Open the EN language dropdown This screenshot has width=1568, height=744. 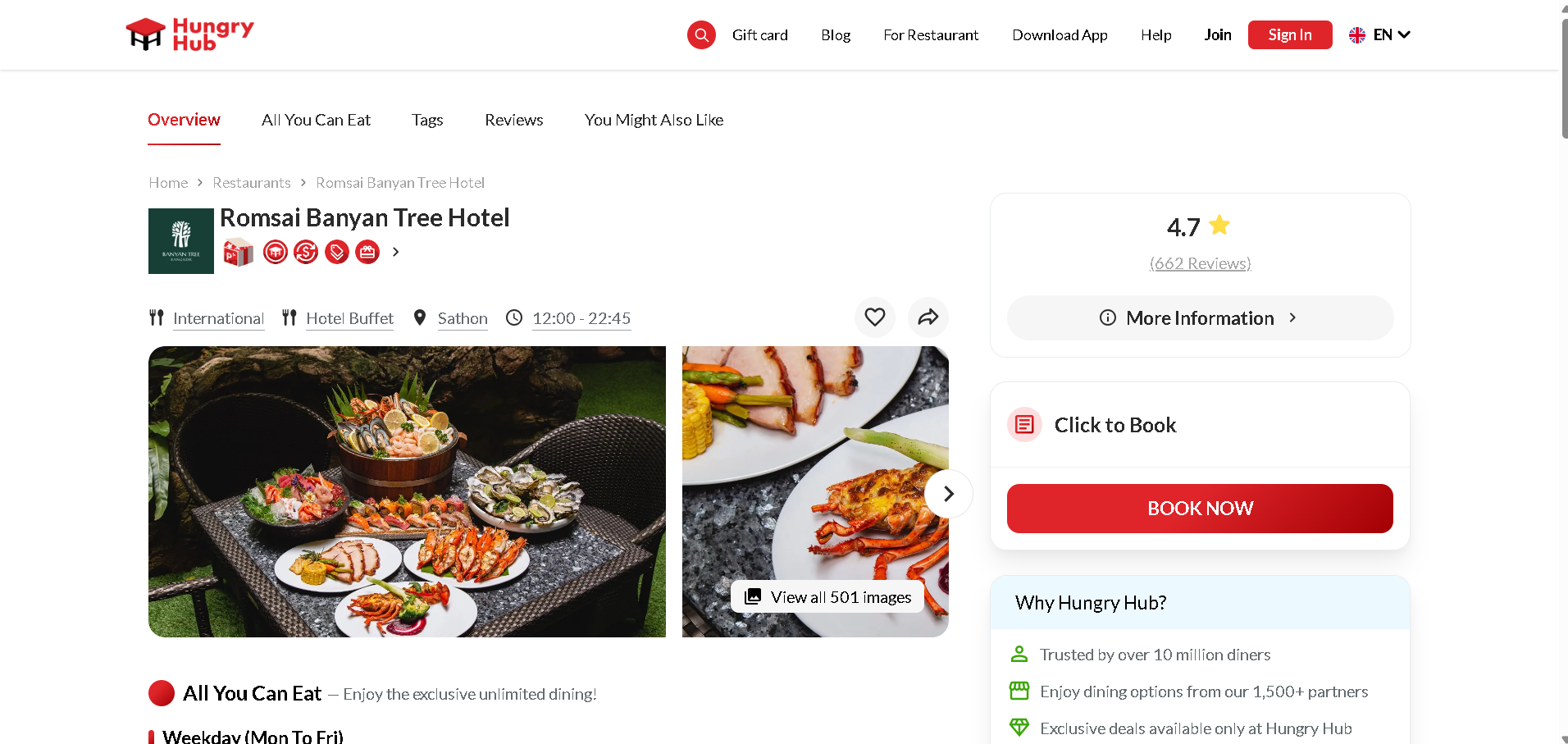point(1379,34)
